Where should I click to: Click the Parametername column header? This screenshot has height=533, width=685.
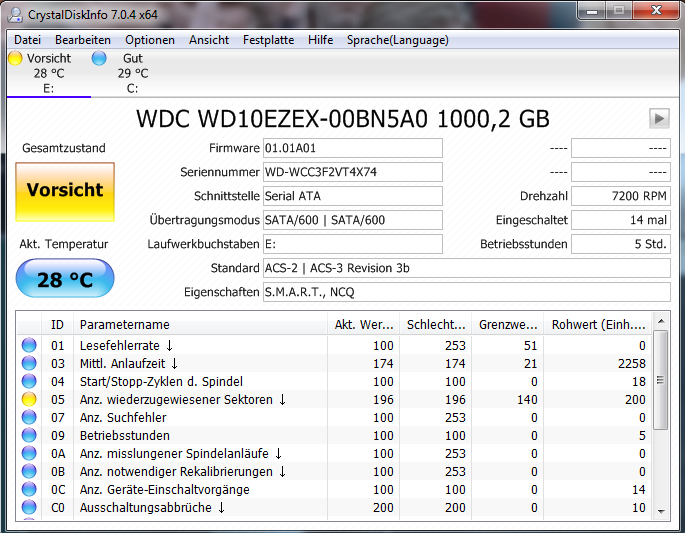point(201,325)
